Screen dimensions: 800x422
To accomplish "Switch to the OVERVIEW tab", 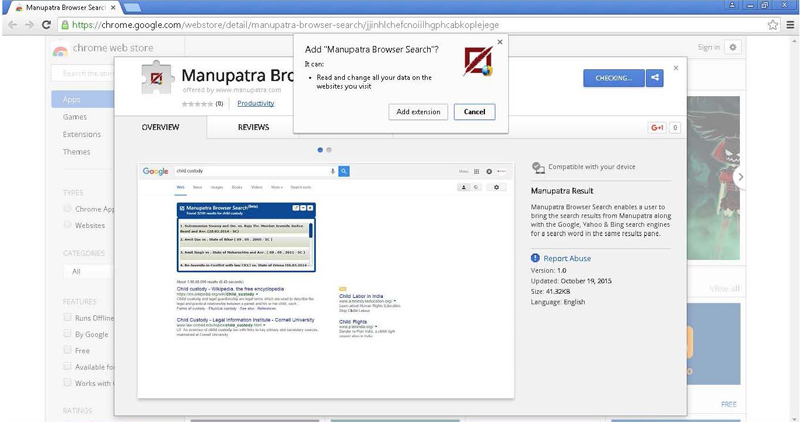I will click(161, 127).
